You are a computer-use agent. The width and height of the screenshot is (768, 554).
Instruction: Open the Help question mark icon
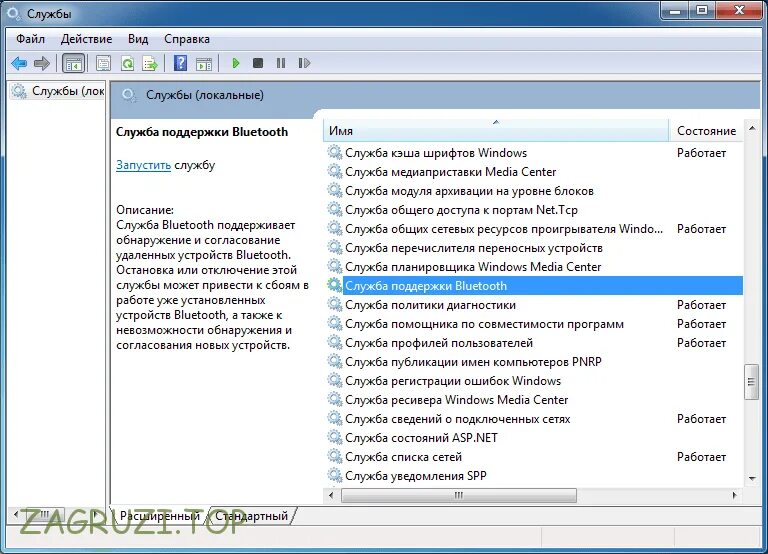coord(181,63)
